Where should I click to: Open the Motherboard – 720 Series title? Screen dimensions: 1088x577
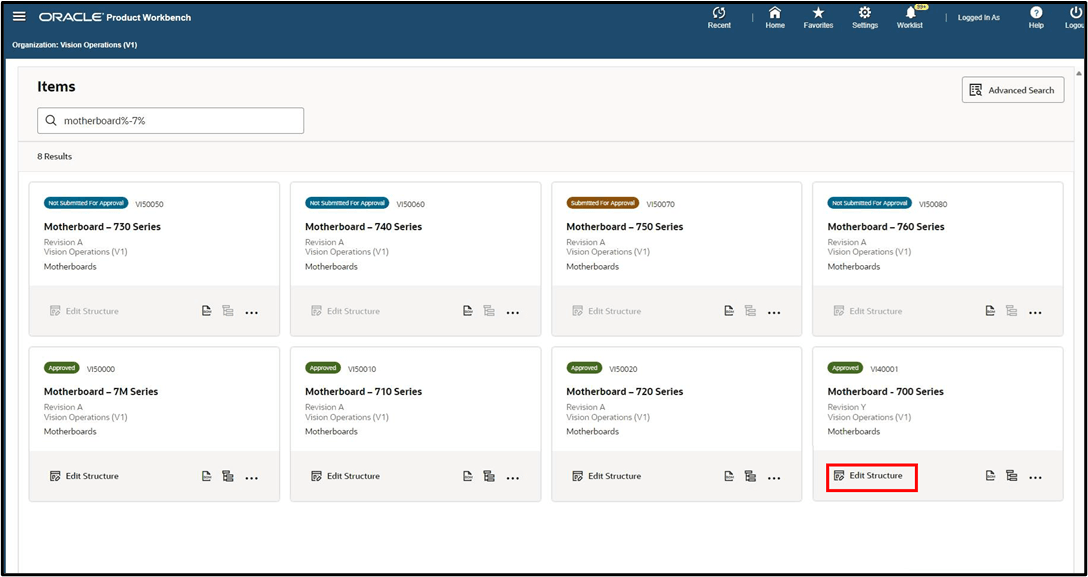click(x=624, y=392)
